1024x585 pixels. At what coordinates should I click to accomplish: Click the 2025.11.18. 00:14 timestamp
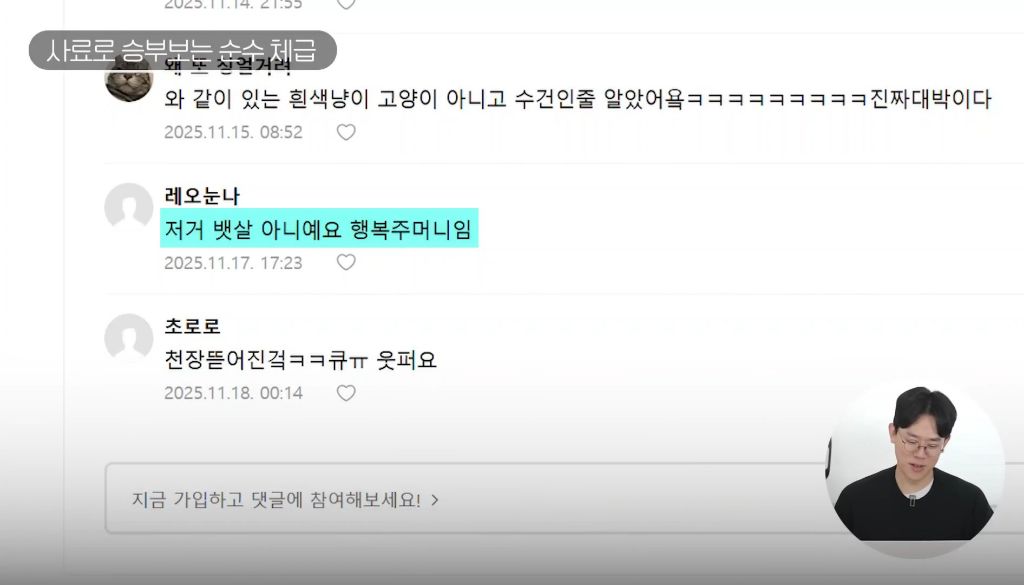coord(233,393)
